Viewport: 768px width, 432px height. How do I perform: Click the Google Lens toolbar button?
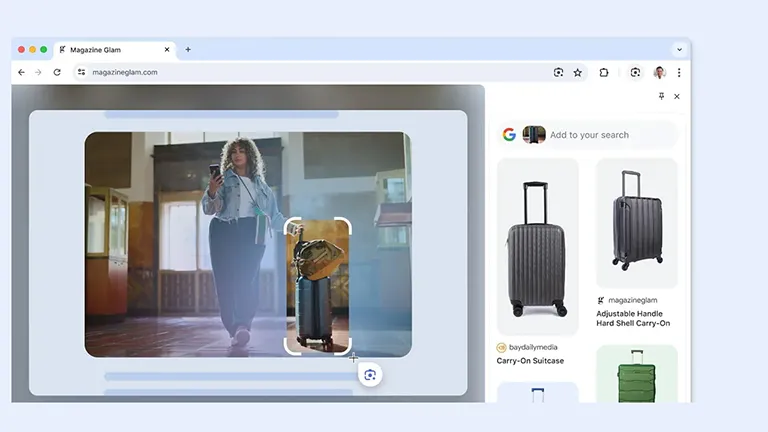pyautogui.click(x=635, y=72)
